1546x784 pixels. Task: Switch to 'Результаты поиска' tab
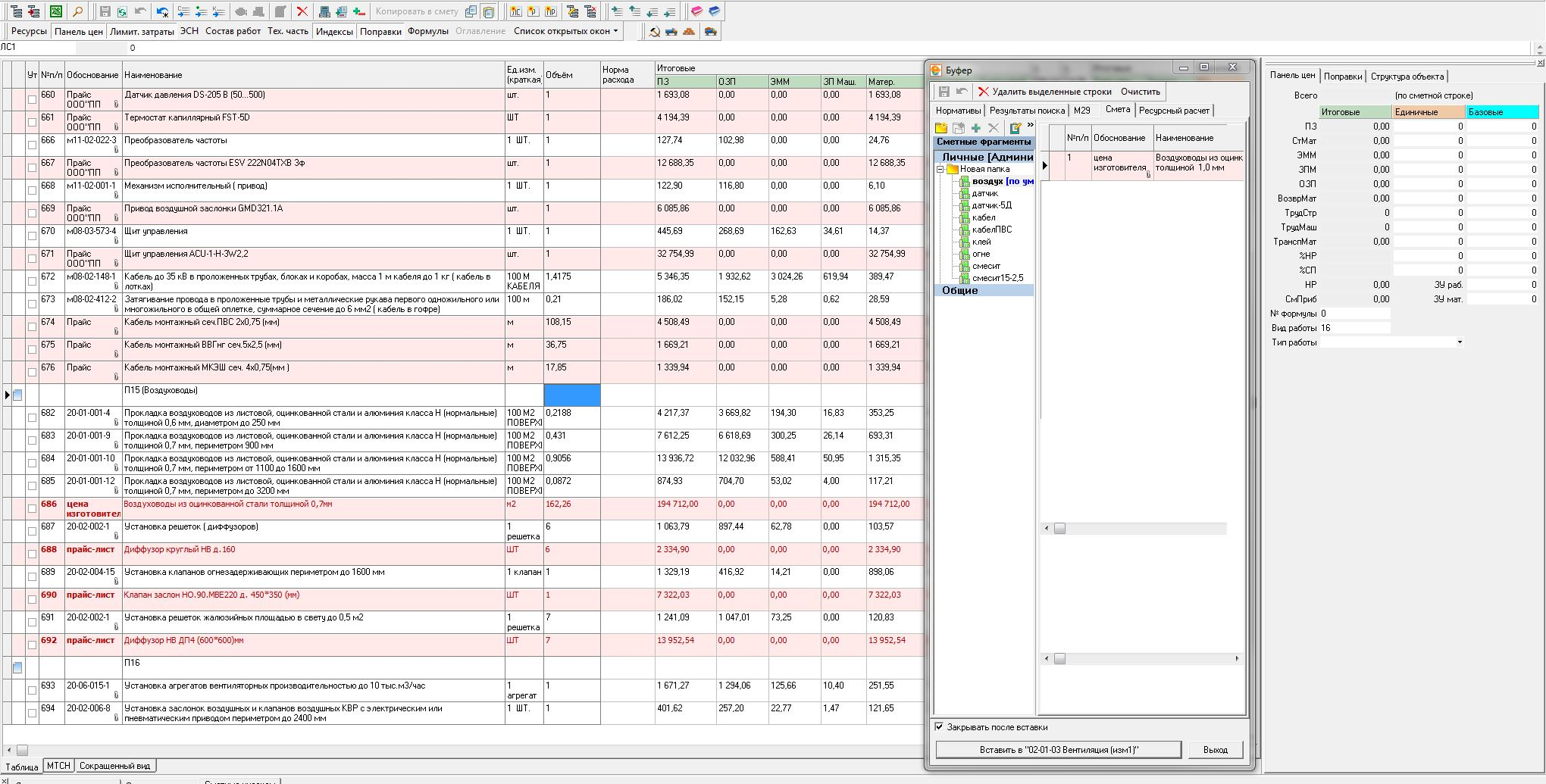[1027, 111]
